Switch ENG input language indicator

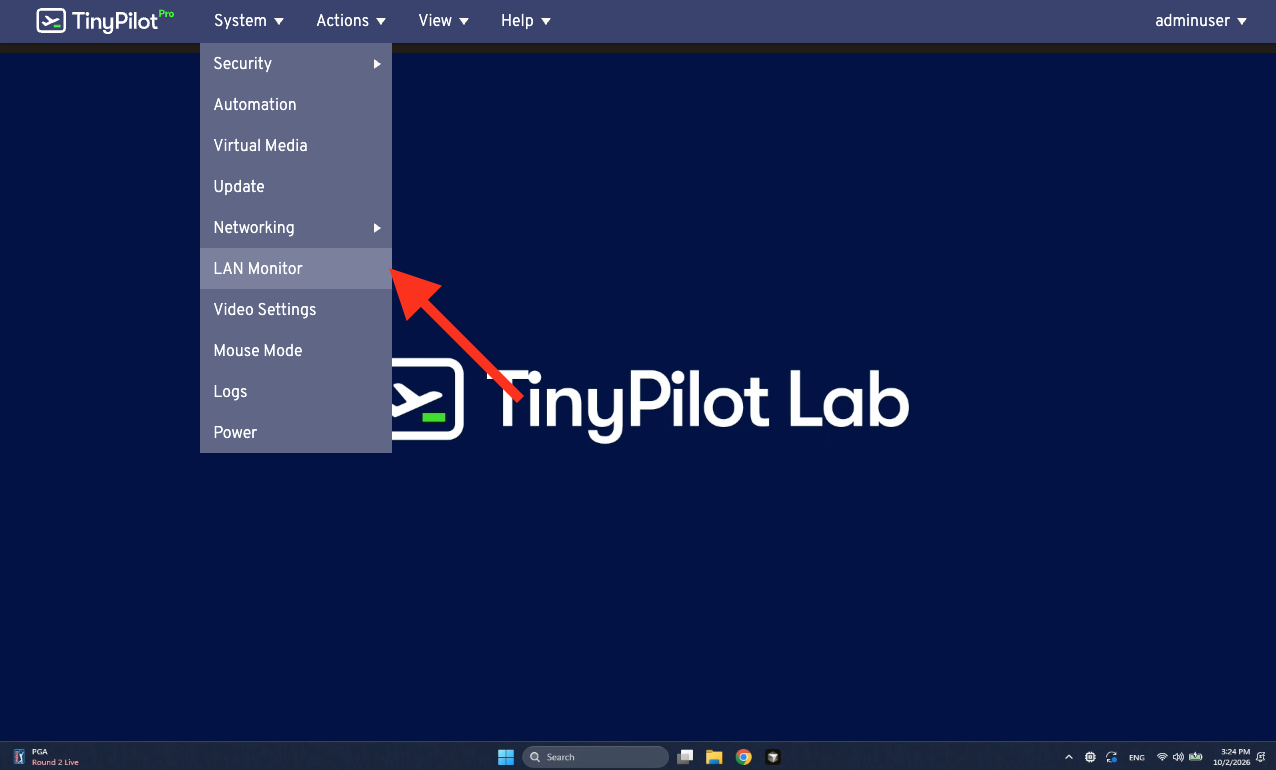[x=1137, y=757]
